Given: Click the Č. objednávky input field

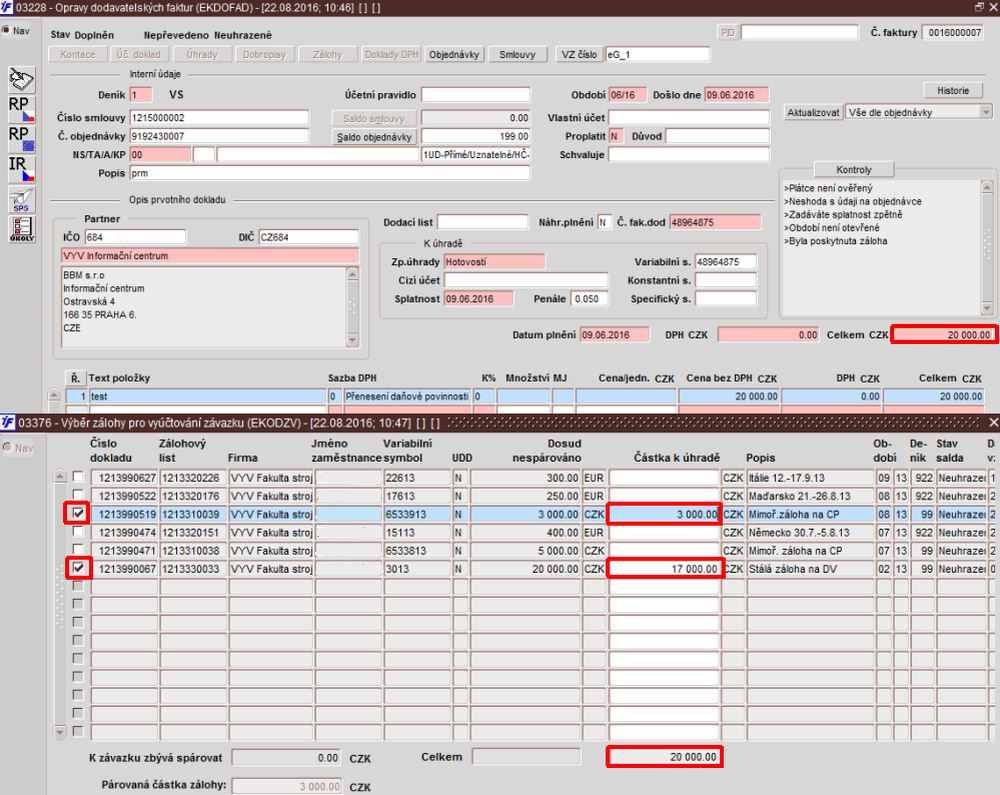Looking at the screenshot, I should [x=218, y=136].
